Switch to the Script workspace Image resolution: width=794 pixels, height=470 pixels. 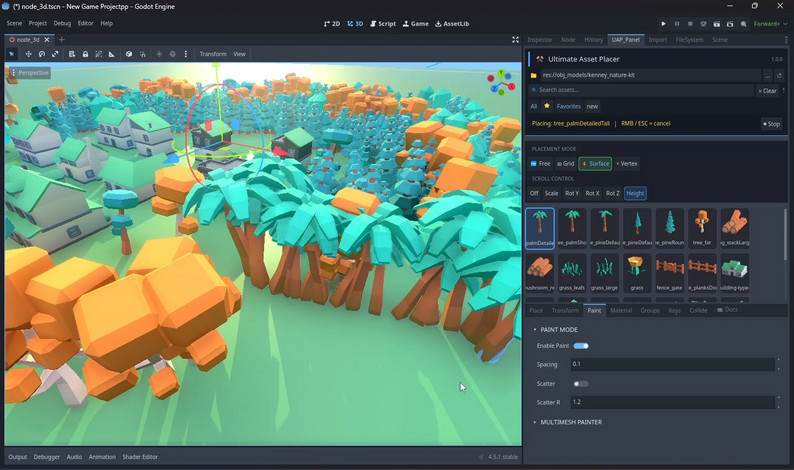coord(383,24)
